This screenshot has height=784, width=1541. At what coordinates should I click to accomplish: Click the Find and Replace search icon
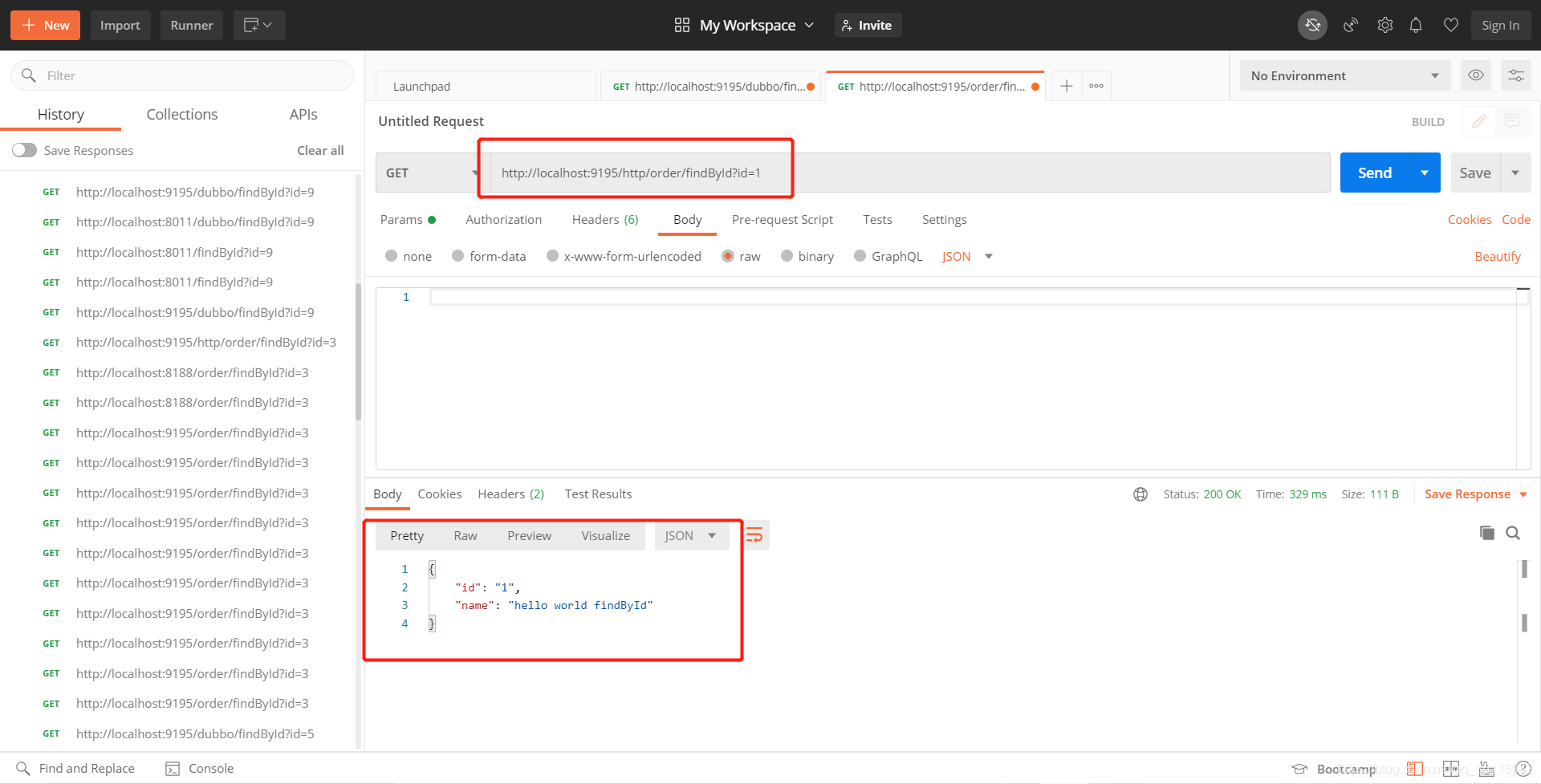23,768
